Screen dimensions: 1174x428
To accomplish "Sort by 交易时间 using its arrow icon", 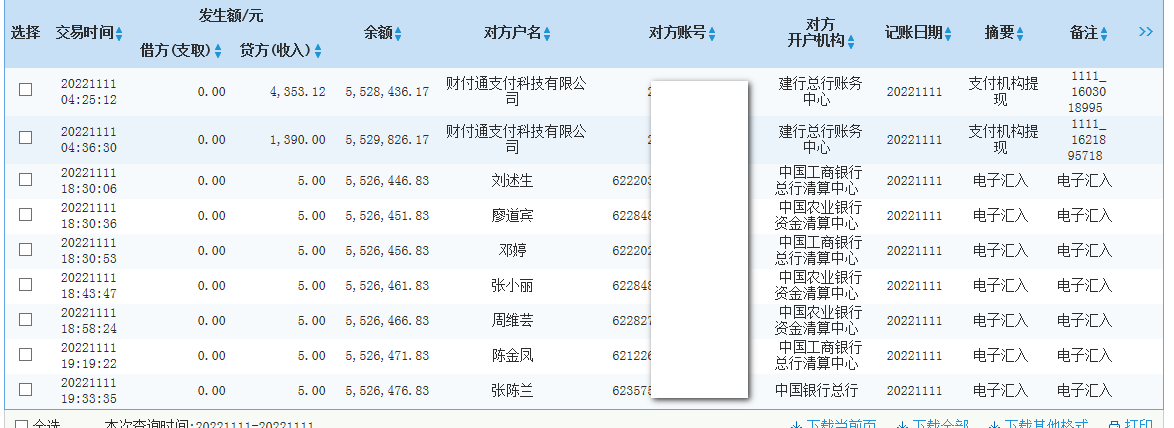I will pyautogui.click(x=120, y=34).
